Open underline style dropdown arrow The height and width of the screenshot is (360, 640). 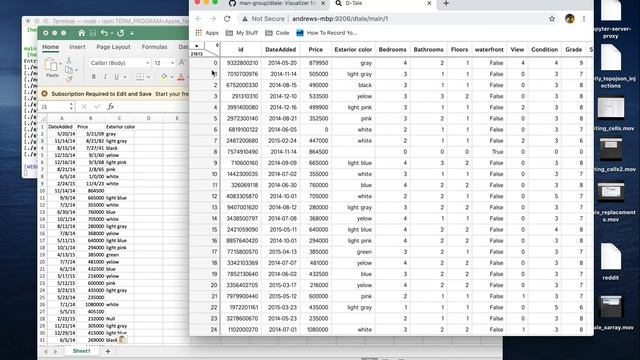click(x=125, y=77)
